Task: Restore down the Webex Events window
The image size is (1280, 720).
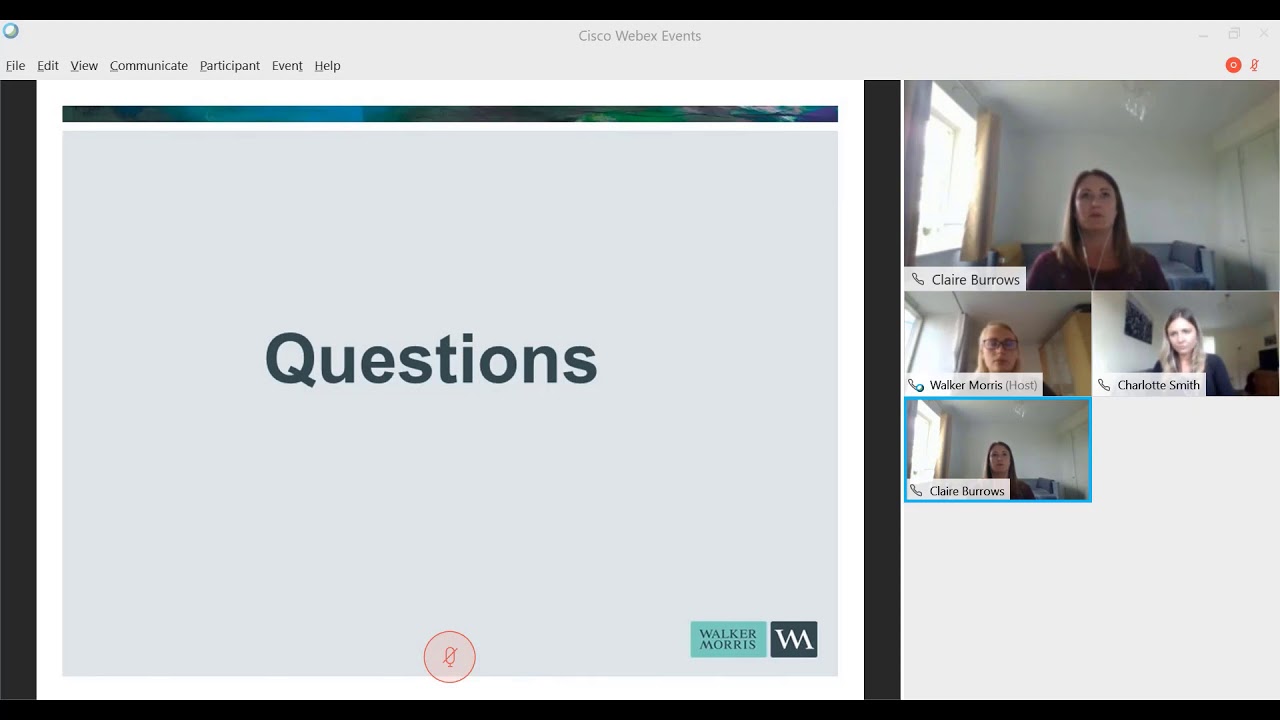Action: click(x=1234, y=35)
